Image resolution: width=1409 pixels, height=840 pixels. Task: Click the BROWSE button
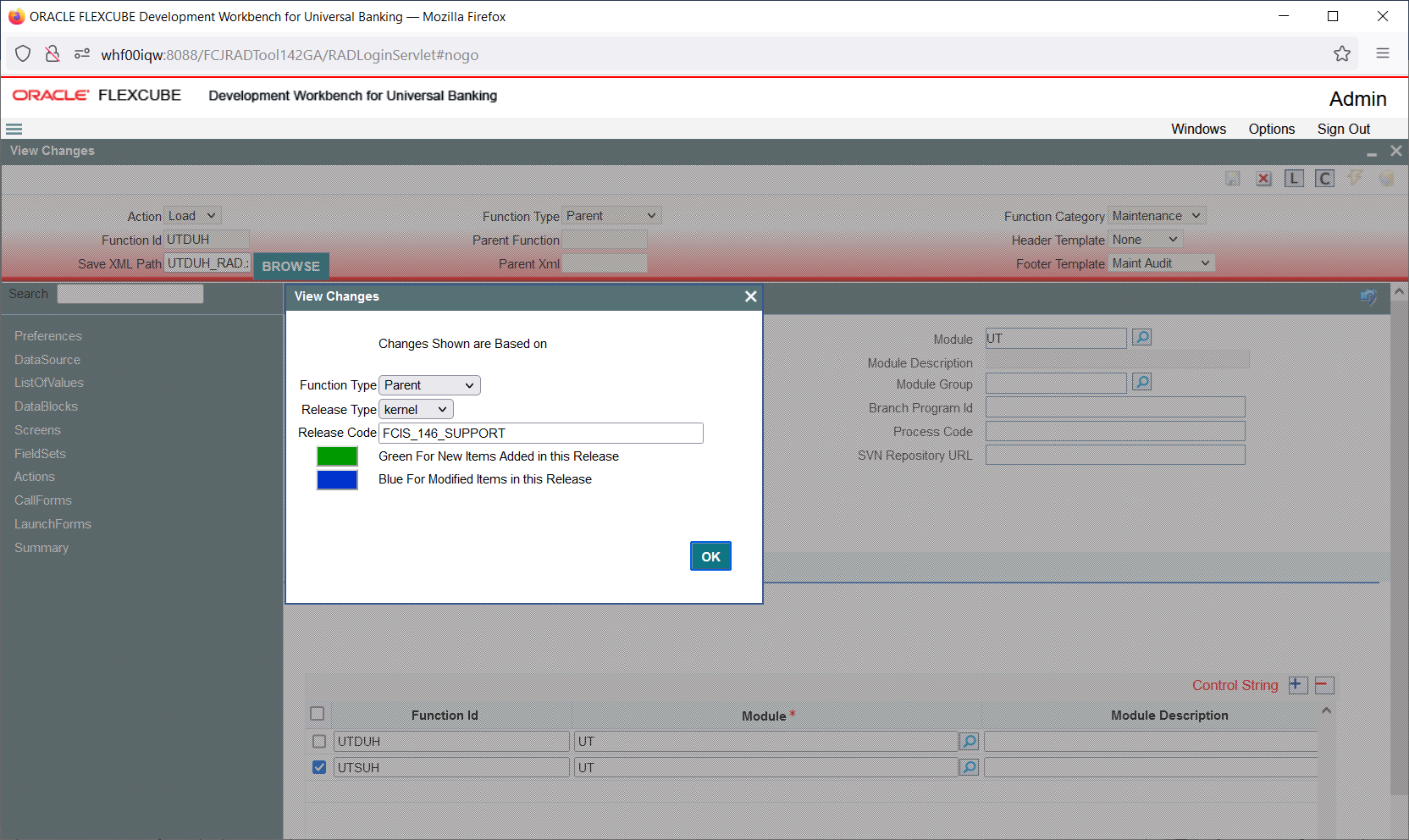click(291, 266)
